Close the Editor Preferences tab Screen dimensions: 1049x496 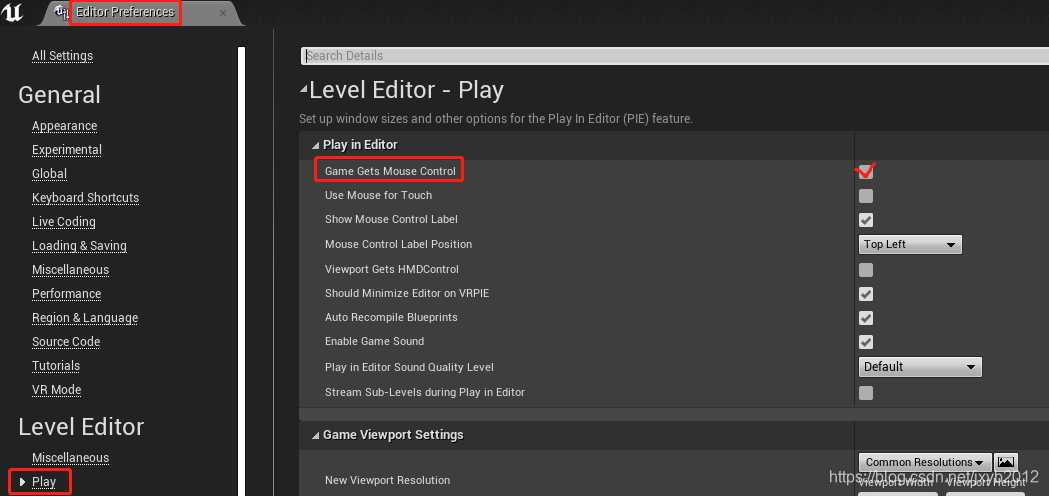click(223, 12)
